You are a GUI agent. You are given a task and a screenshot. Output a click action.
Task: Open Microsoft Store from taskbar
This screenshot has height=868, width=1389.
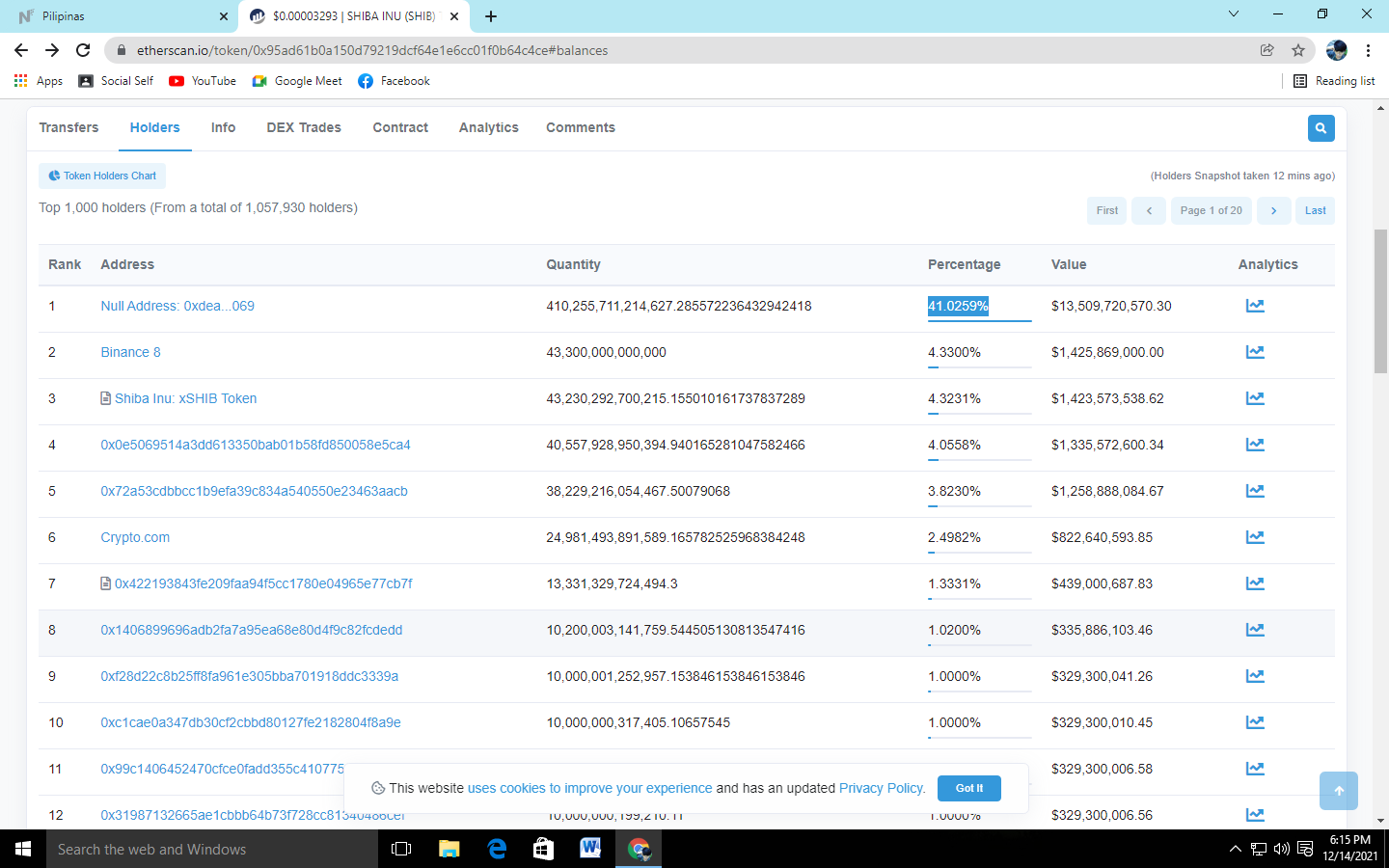pos(544,849)
